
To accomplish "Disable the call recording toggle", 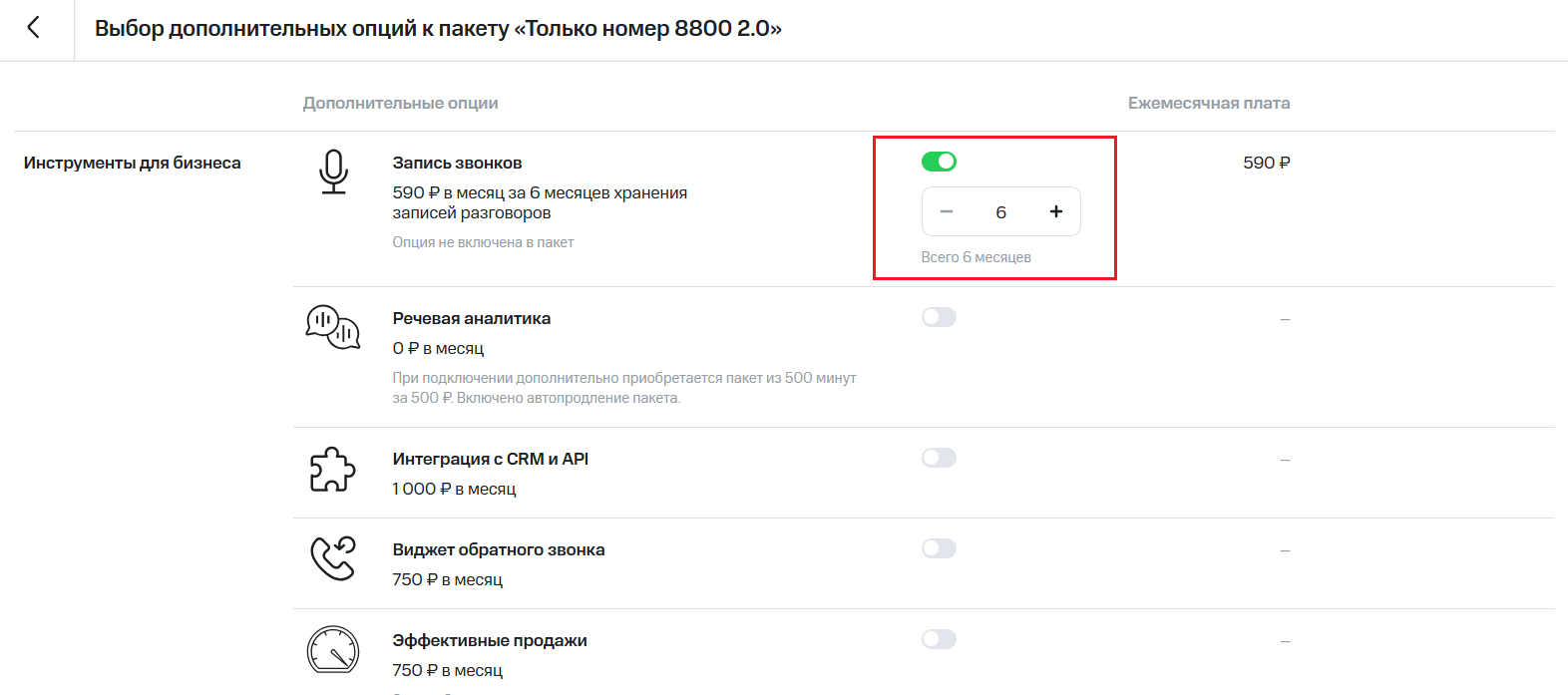I will pos(939,162).
